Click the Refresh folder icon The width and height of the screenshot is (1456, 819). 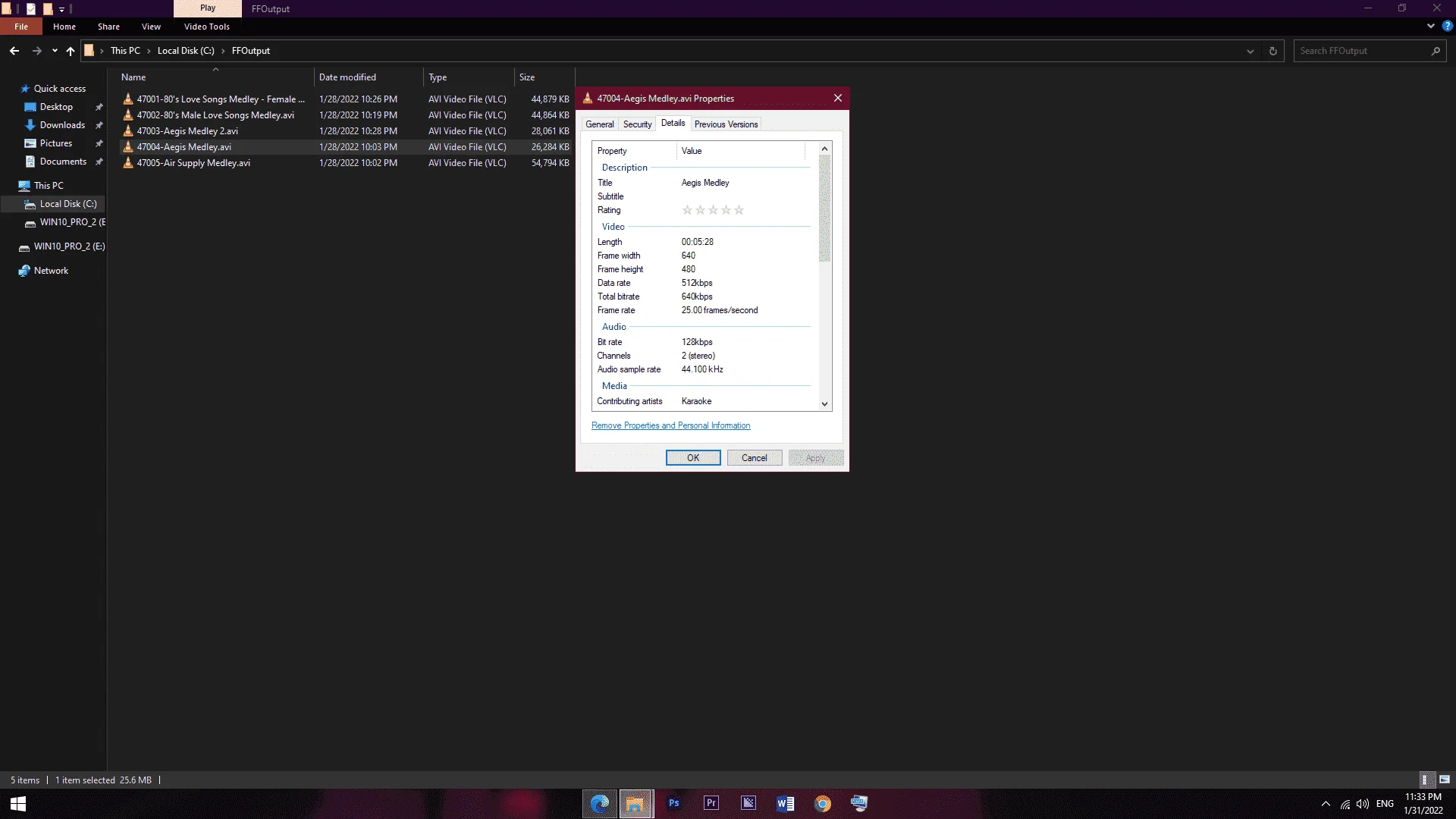tap(1272, 51)
